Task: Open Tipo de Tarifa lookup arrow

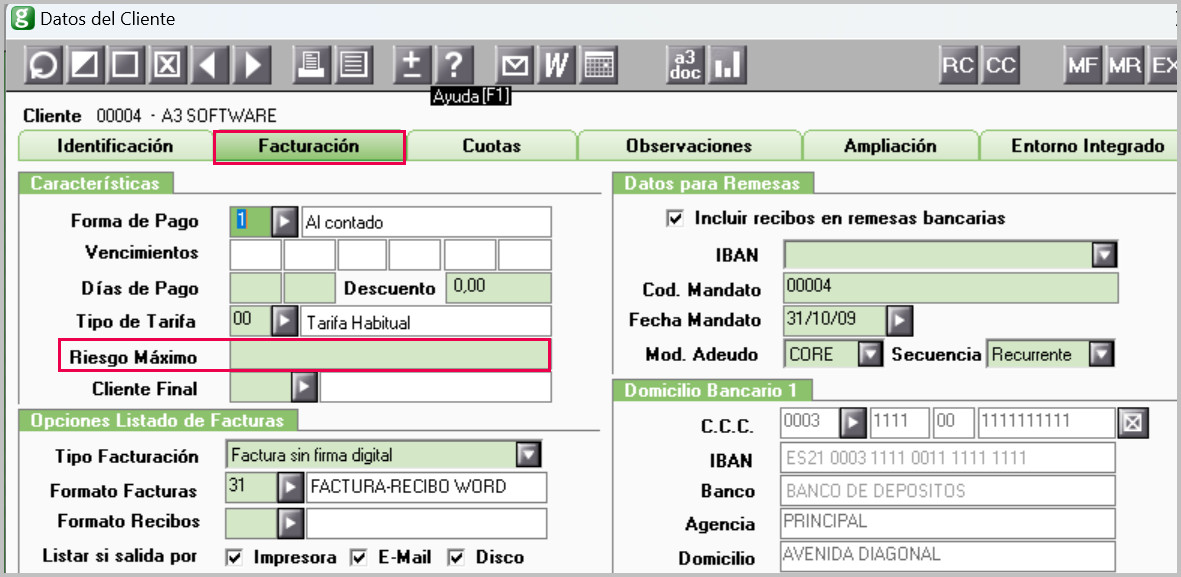Action: [284, 321]
